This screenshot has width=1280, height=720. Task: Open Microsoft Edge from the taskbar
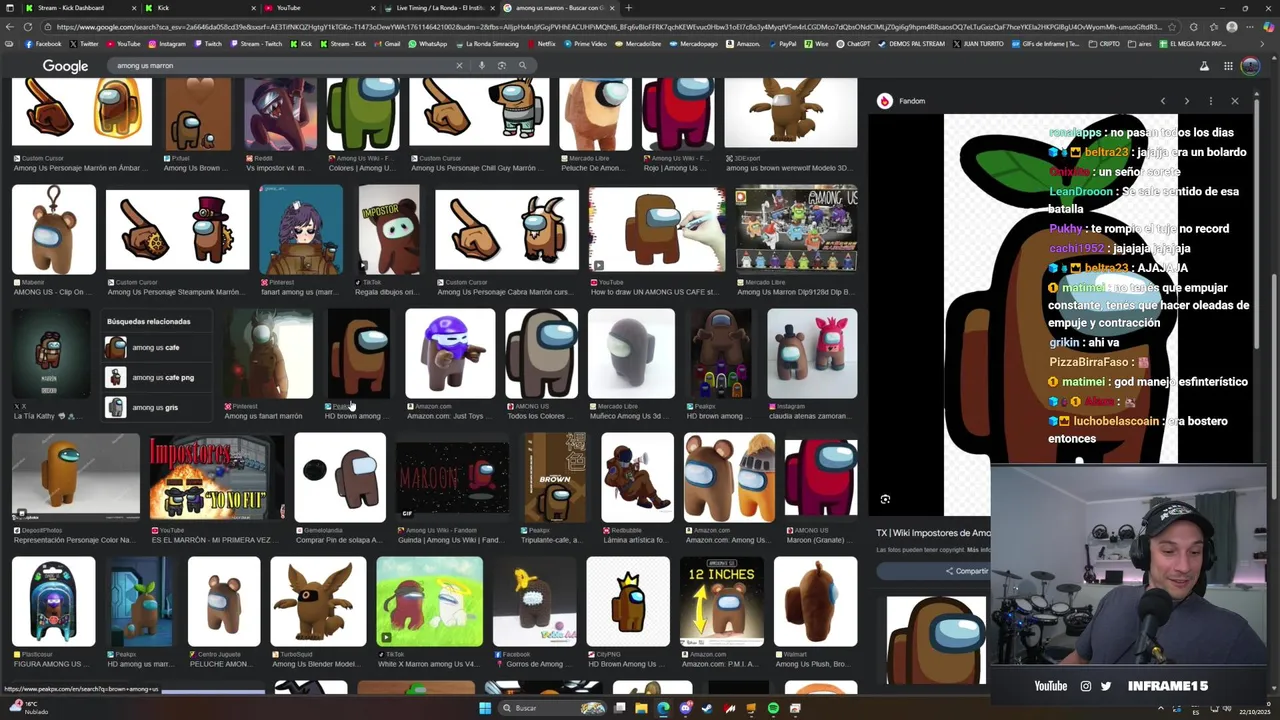click(x=663, y=708)
